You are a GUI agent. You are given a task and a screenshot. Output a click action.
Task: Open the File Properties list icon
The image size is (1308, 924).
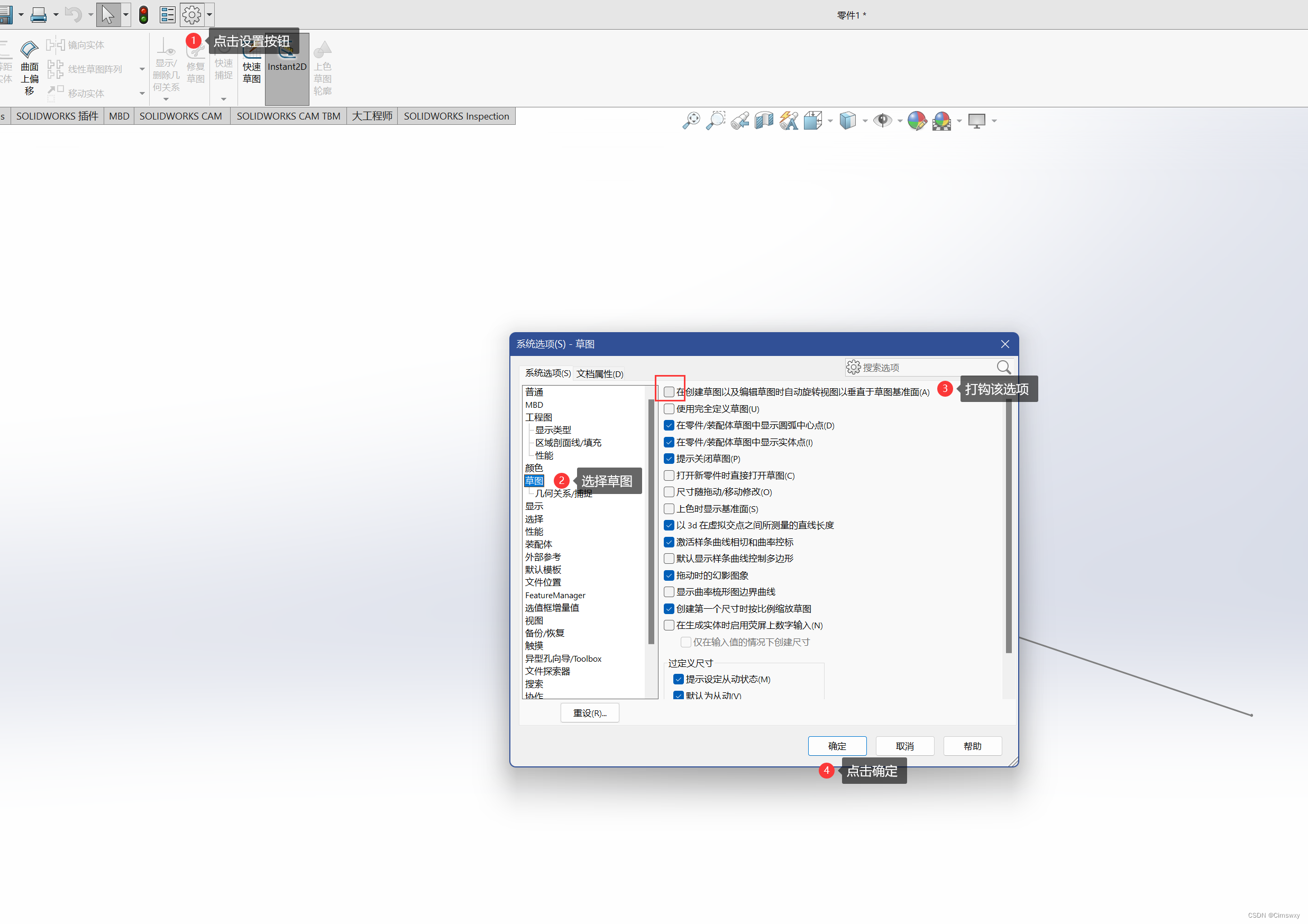coord(168,15)
